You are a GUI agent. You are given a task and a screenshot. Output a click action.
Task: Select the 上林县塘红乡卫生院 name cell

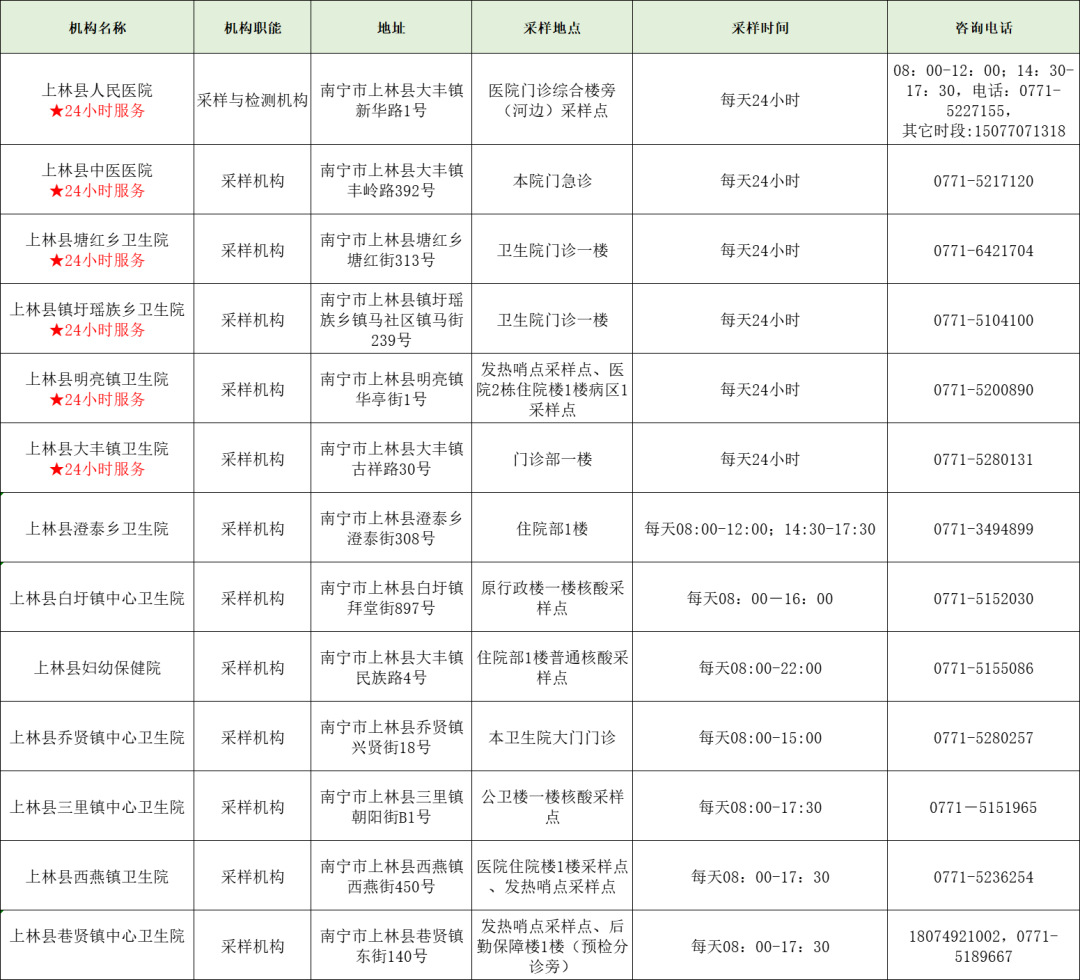pyautogui.click(x=97, y=240)
